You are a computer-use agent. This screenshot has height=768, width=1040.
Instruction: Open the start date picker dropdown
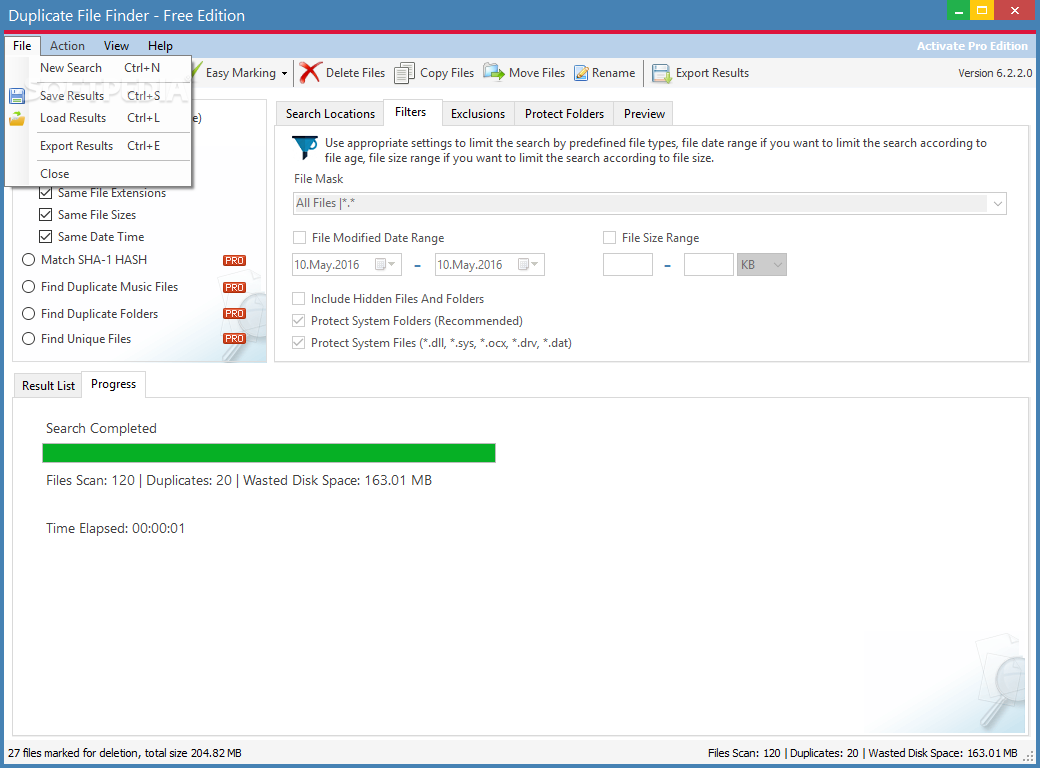[x=386, y=265]
